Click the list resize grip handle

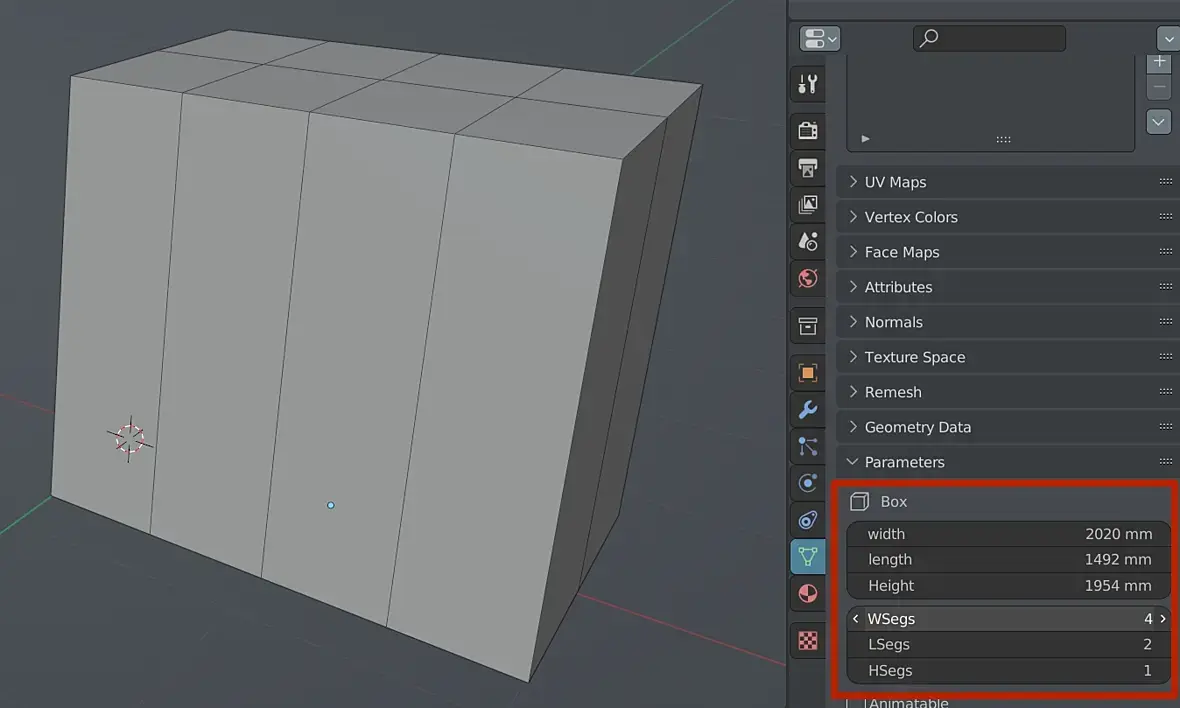point(1003,139)
